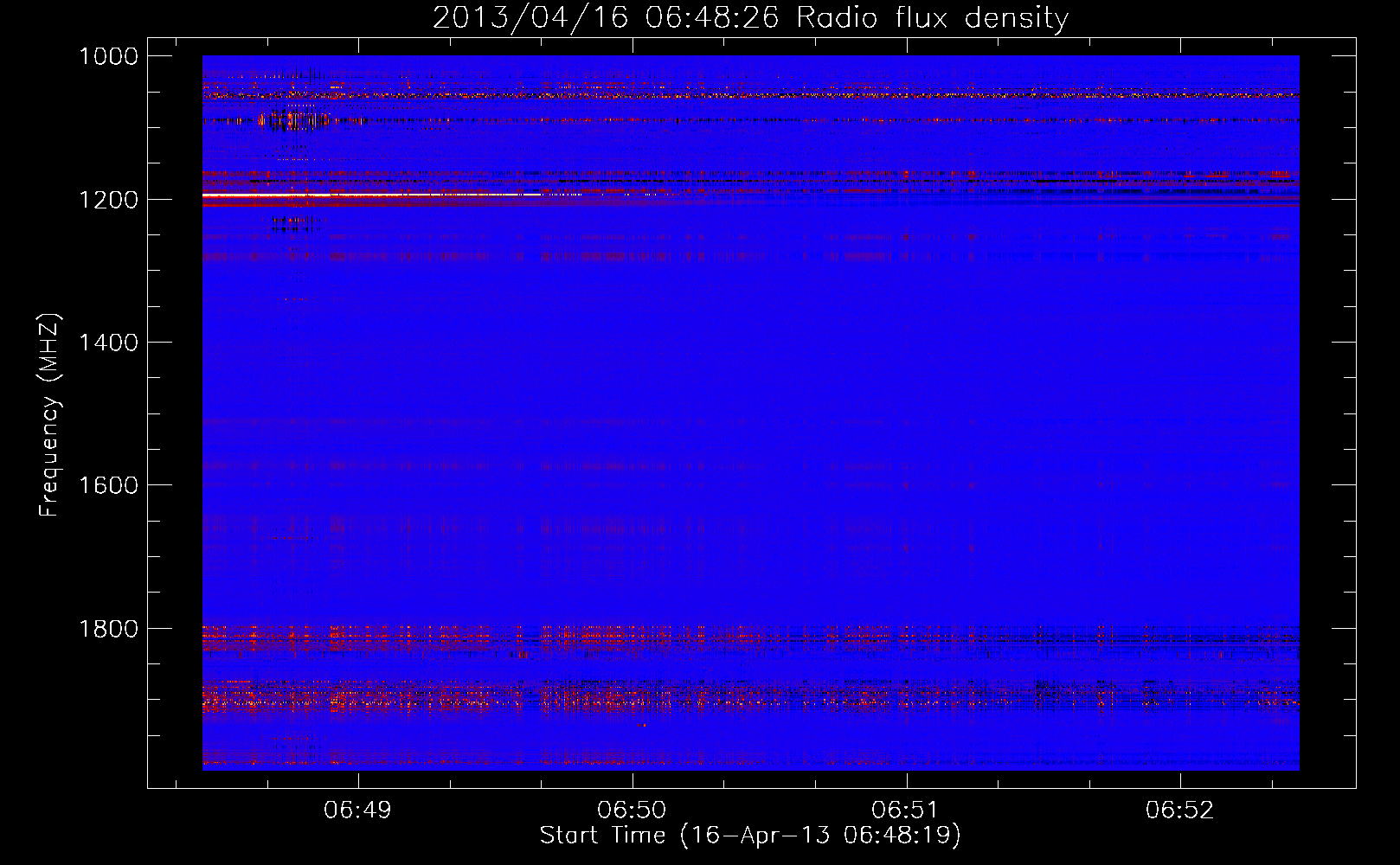Screen dimensions: 1400x865
Task: Click the plot title "2013/04/16 06:48:26 Radio flux density"
Action: click(750, 17)
